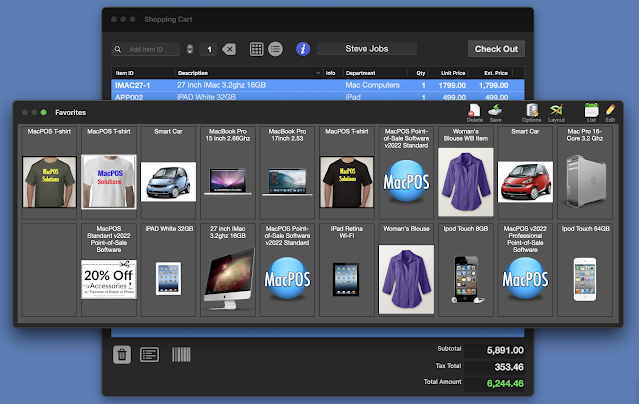This screenshot has height=404, width=639.
Task: Sort by Description column header
Action: 249,73
